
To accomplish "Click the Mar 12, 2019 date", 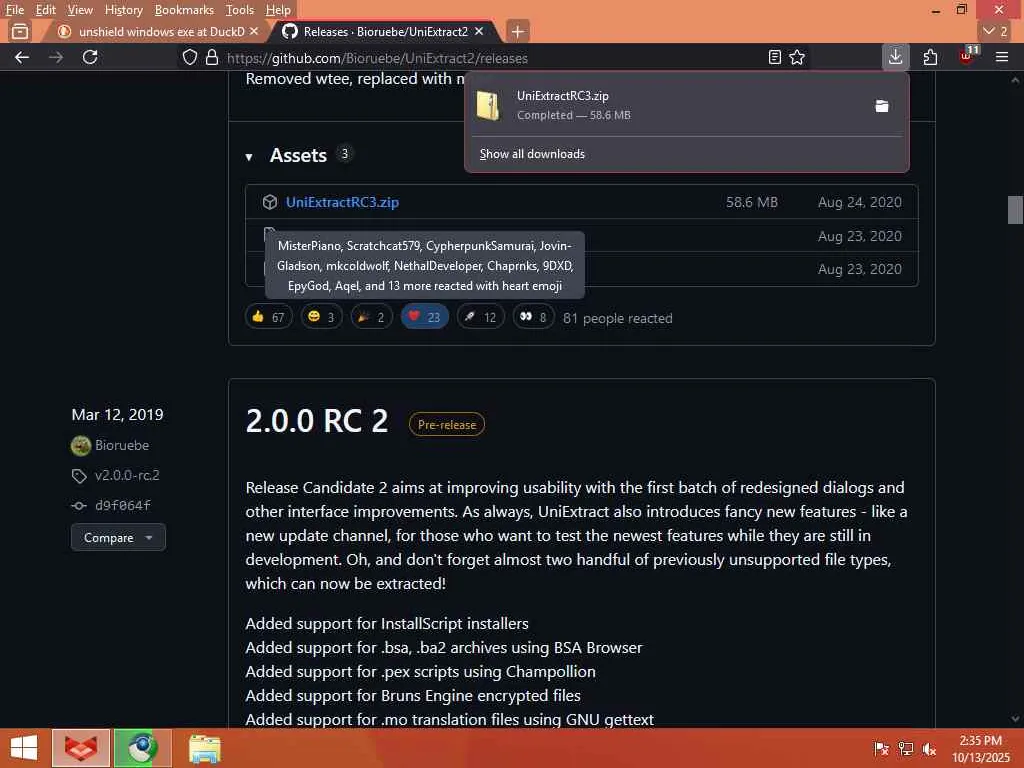I will point(118,415).
